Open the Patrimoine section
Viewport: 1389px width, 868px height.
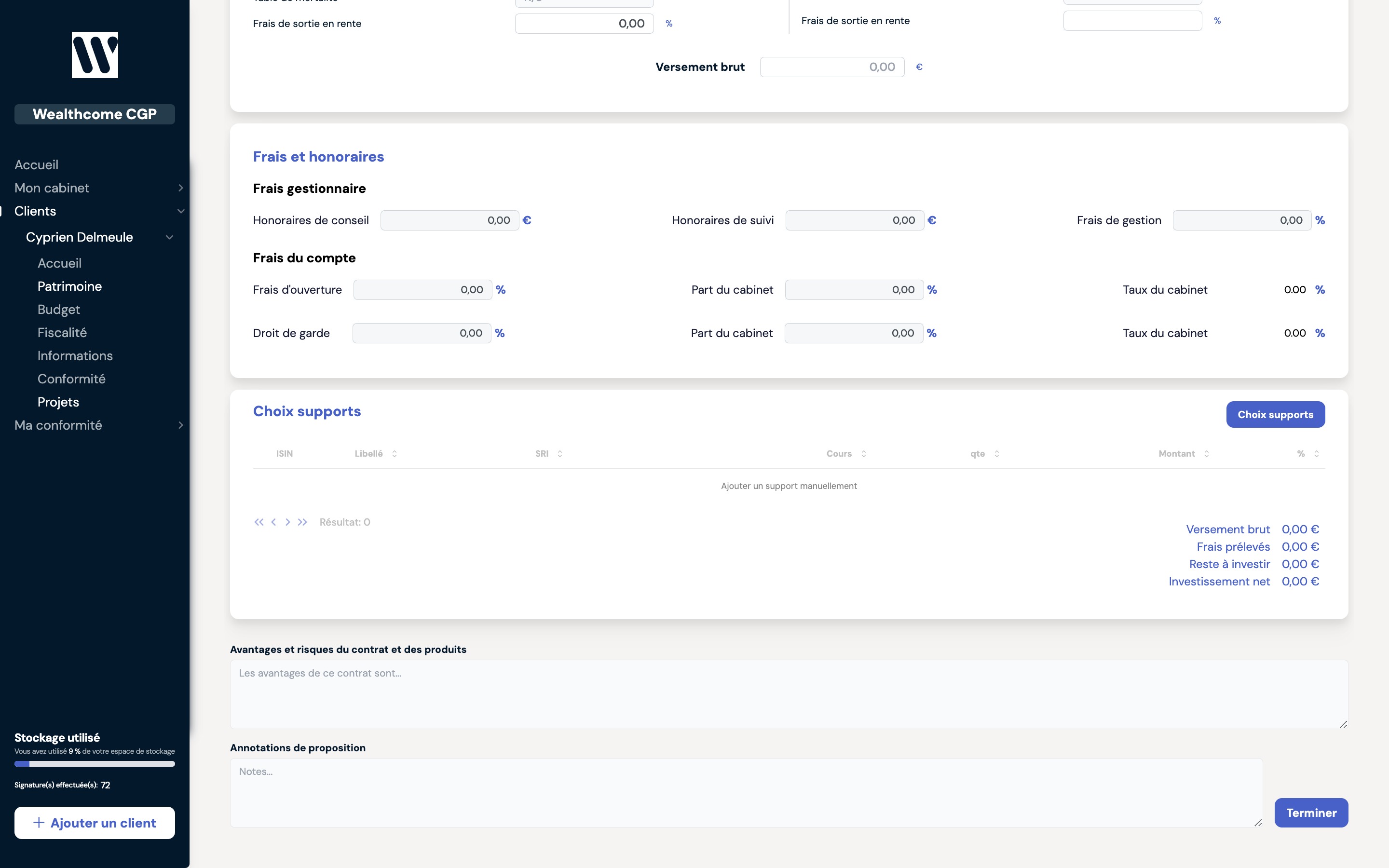coord(69,286)
